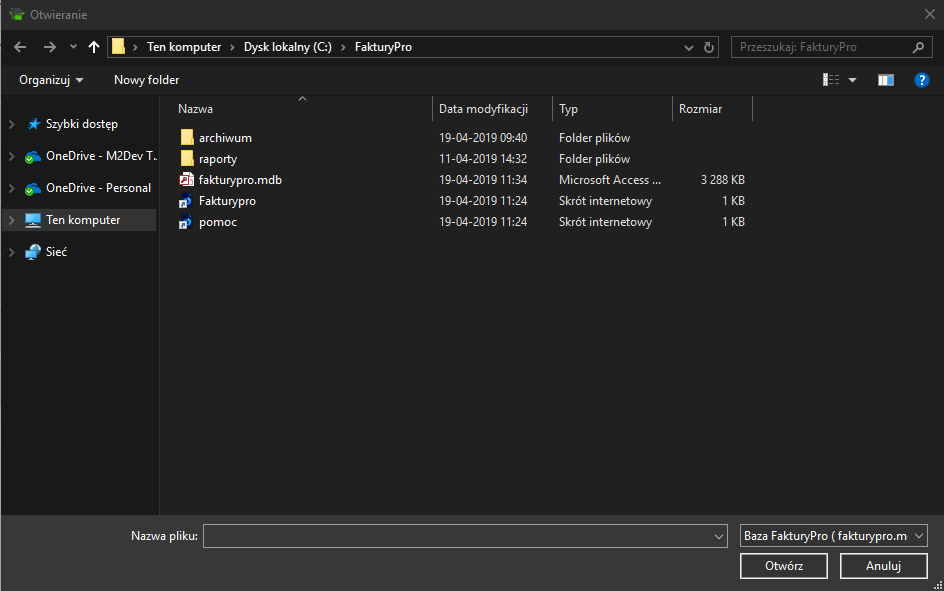Expand the Szybki dostęp tree node
This screenshot has height=591, width=944.
coord(11,124)
